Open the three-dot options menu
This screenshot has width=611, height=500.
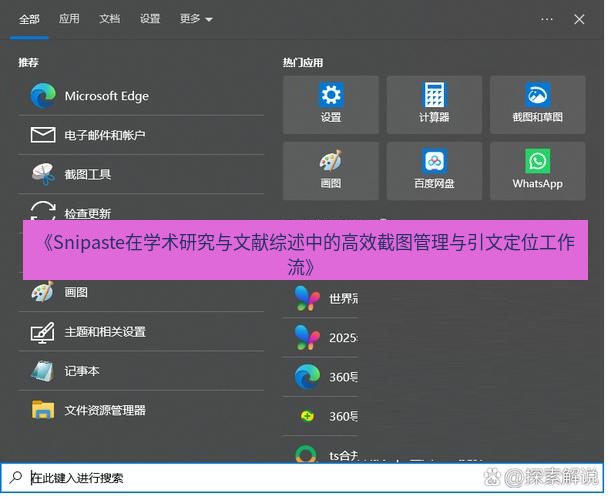pos(547,19)
